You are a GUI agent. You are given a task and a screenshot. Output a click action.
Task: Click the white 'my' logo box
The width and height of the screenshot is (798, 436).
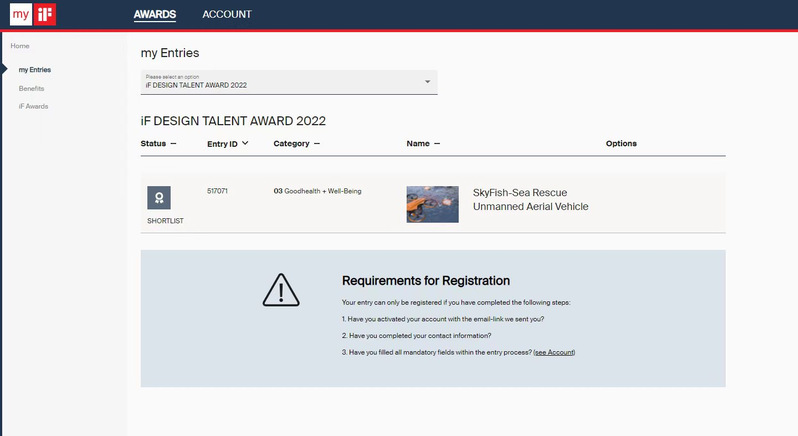click(x=21, y=15)
